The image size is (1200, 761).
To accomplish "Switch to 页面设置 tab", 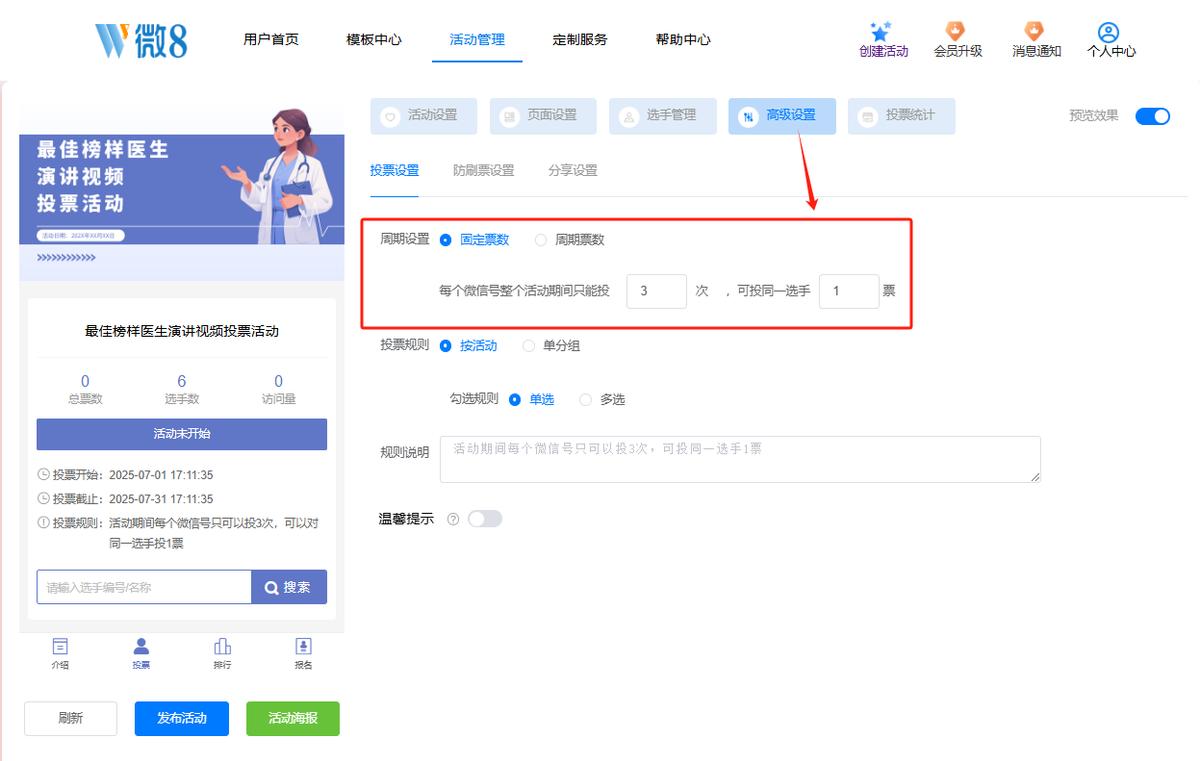I will click(x=543, y=116).
